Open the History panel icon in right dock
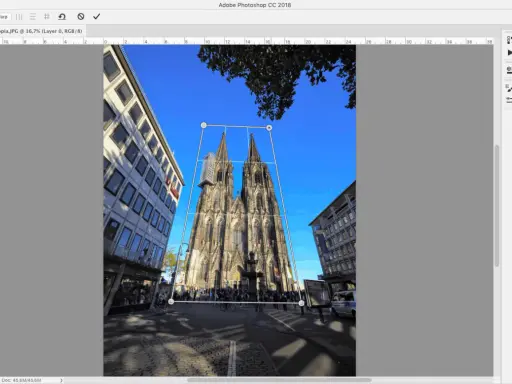512x384 pixels. click(509, 40)
